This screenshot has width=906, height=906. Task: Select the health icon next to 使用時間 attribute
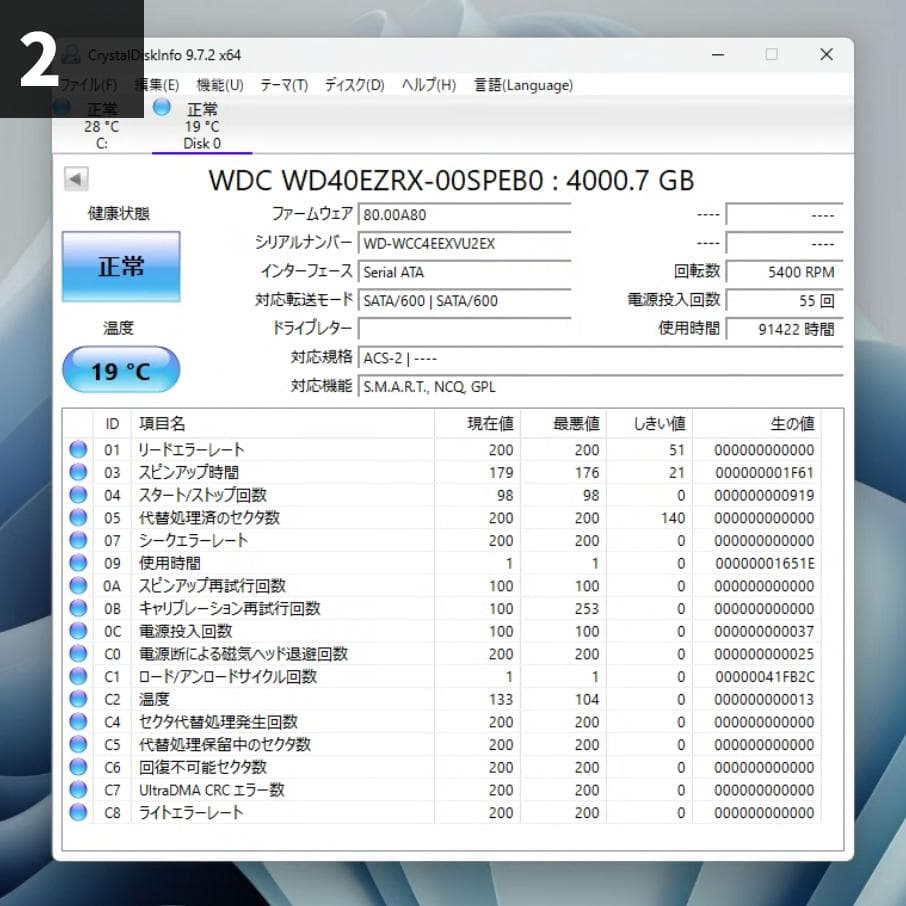click(x=78, y=563)
